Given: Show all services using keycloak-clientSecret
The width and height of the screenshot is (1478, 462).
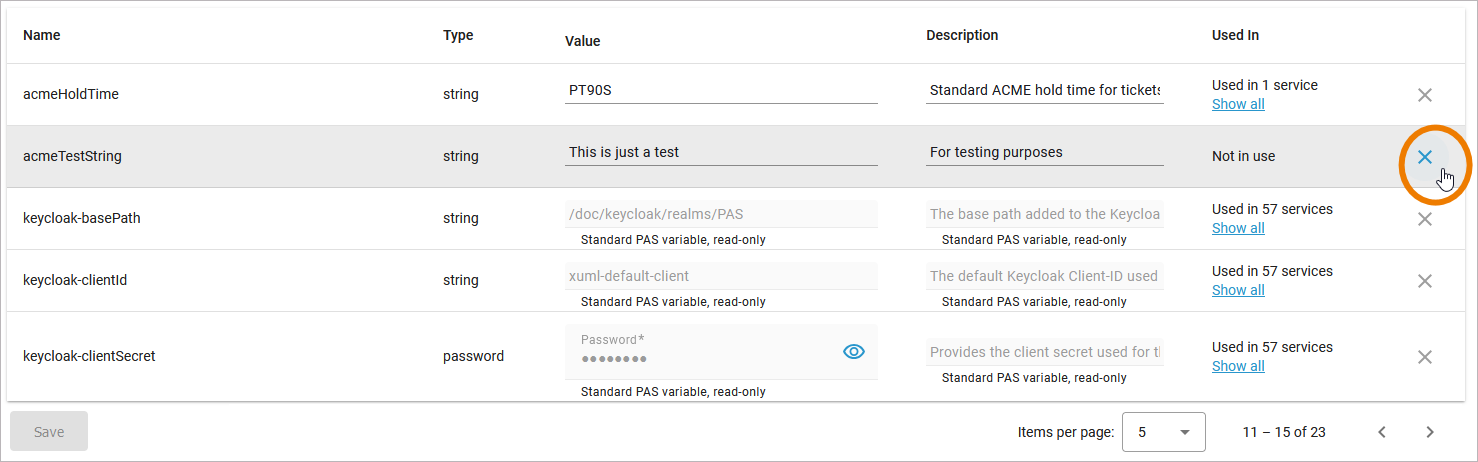Looking at the screenshot, I should [x=1238, y=366].
